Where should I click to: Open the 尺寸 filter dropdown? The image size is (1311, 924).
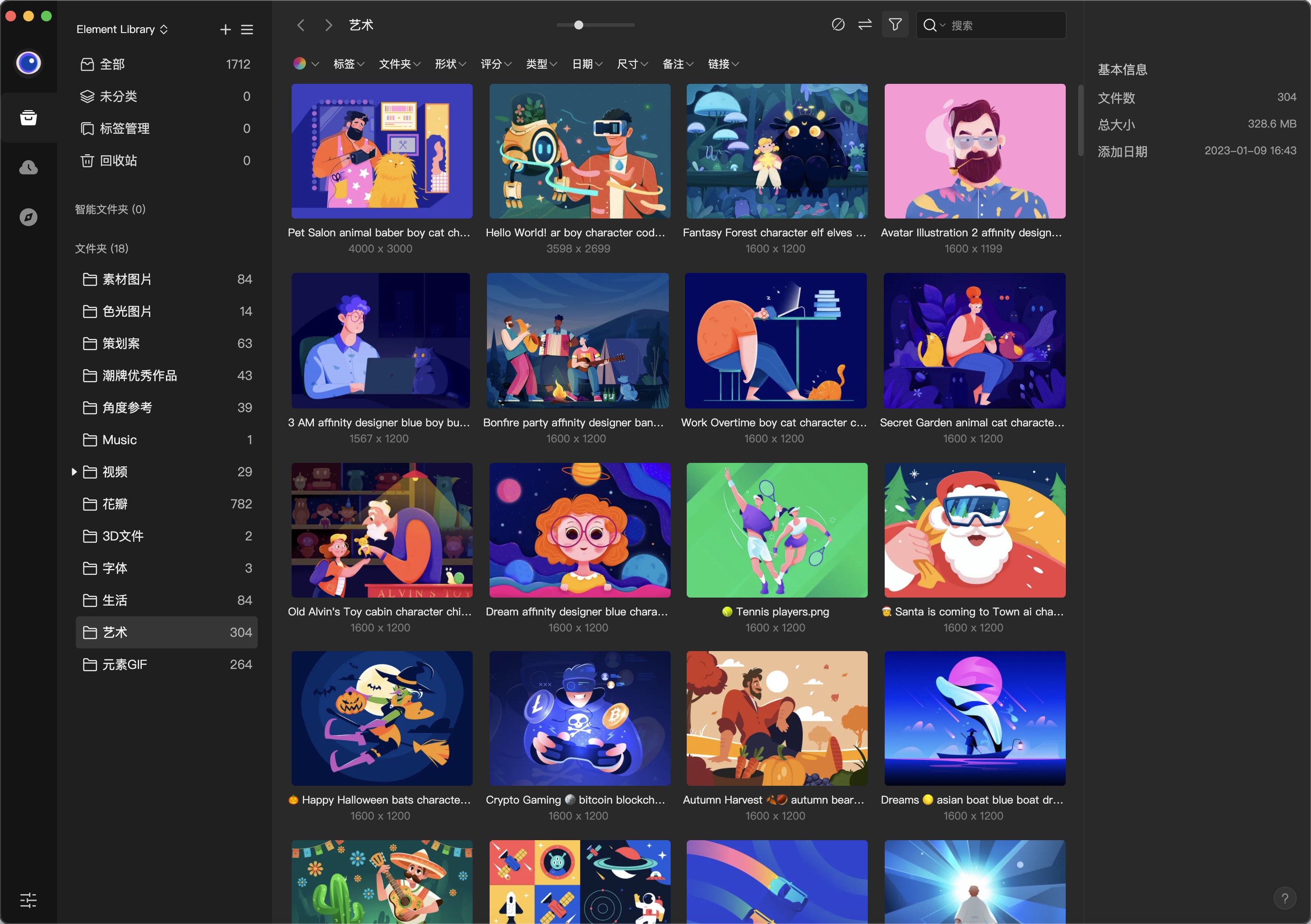tap(632, 64)
